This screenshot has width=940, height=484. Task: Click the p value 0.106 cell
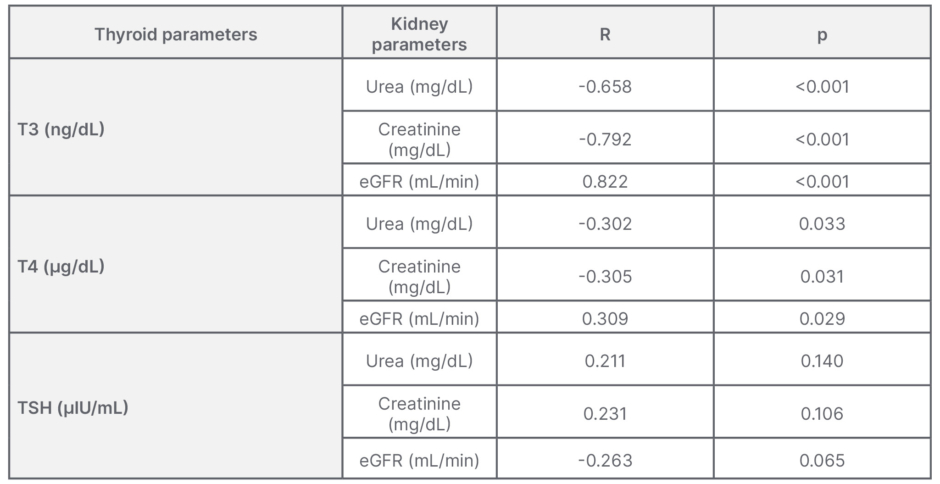(822, 413)
